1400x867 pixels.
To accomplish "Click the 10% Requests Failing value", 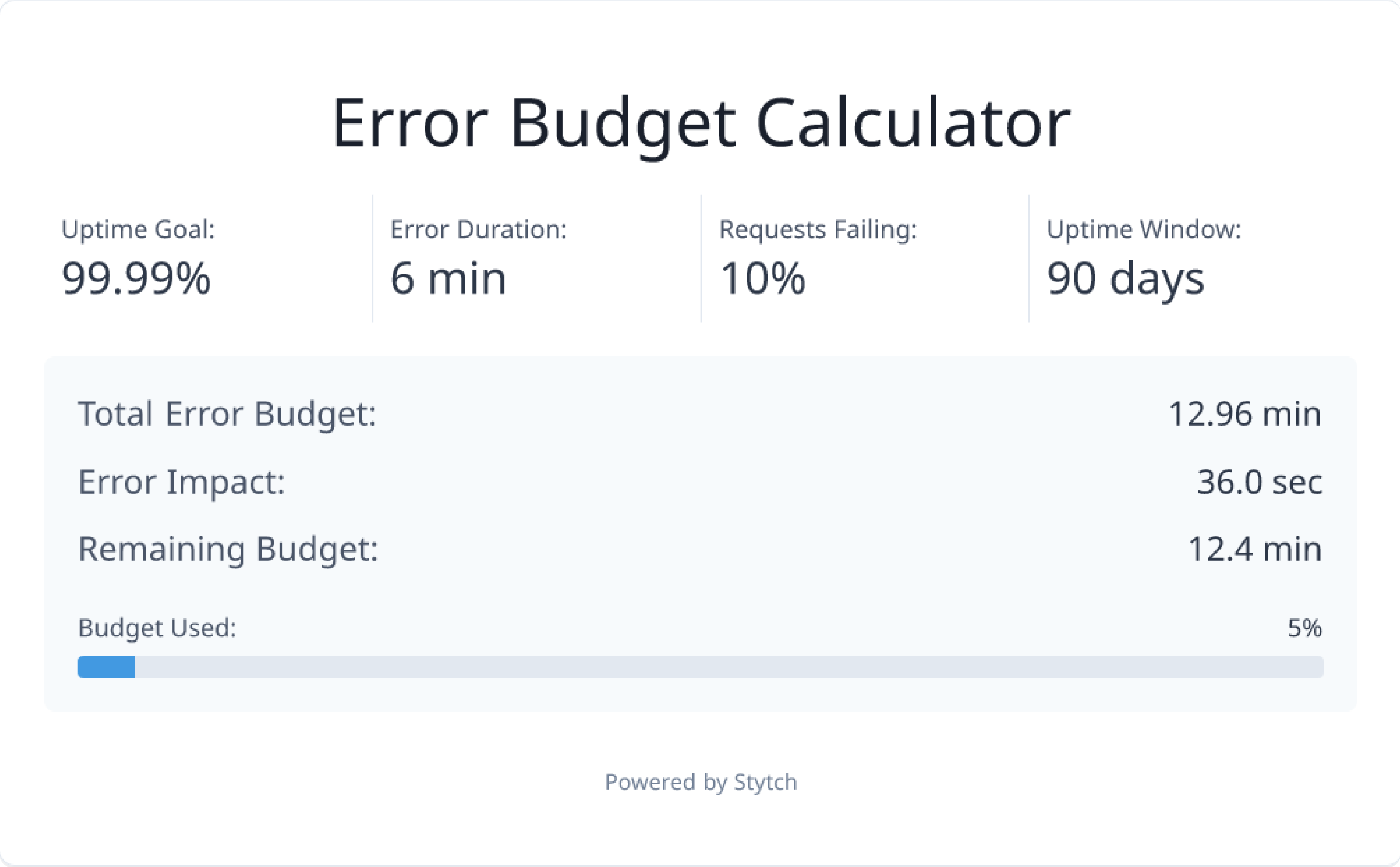I will tap(763, 279).
